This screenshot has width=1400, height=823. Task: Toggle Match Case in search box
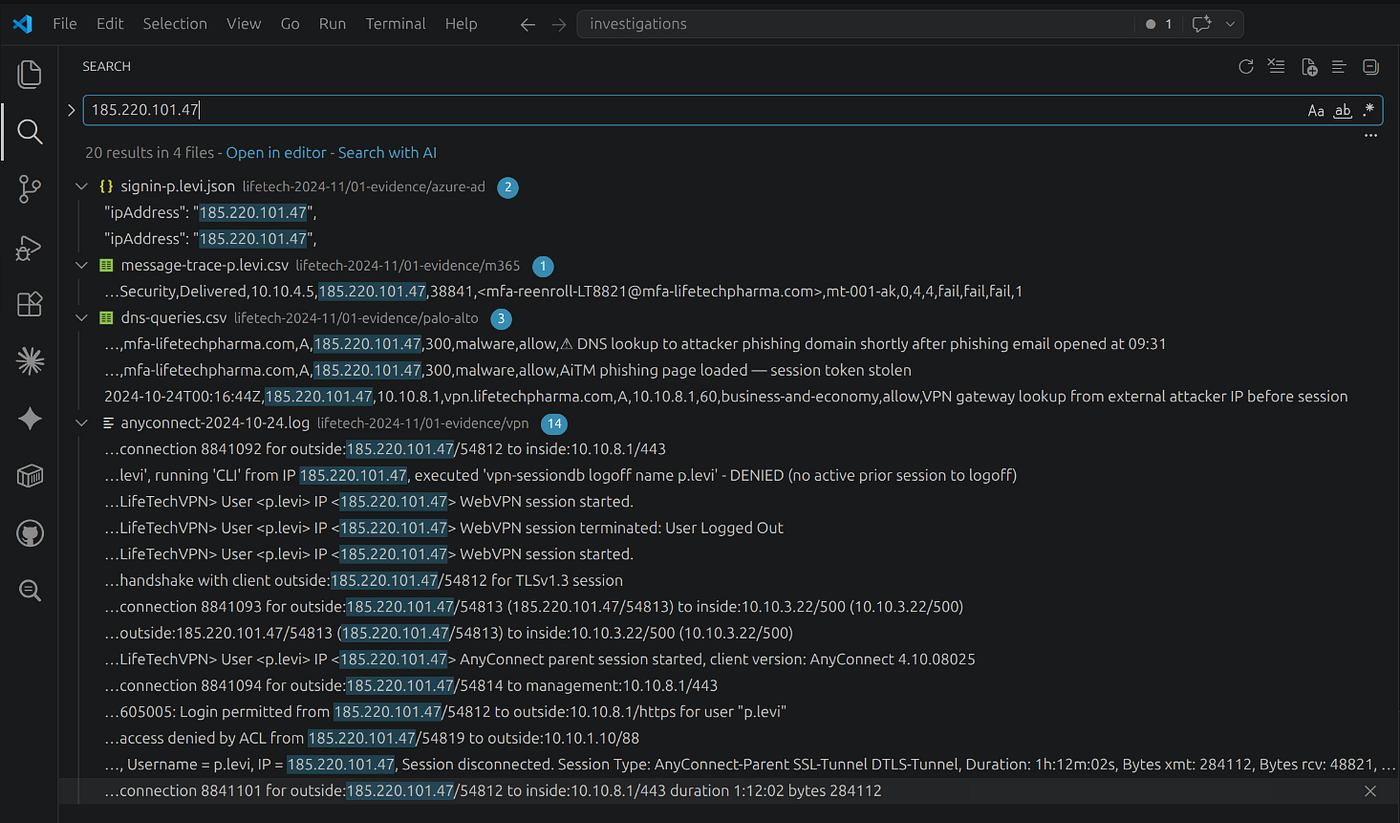(x=1316, y=111)
